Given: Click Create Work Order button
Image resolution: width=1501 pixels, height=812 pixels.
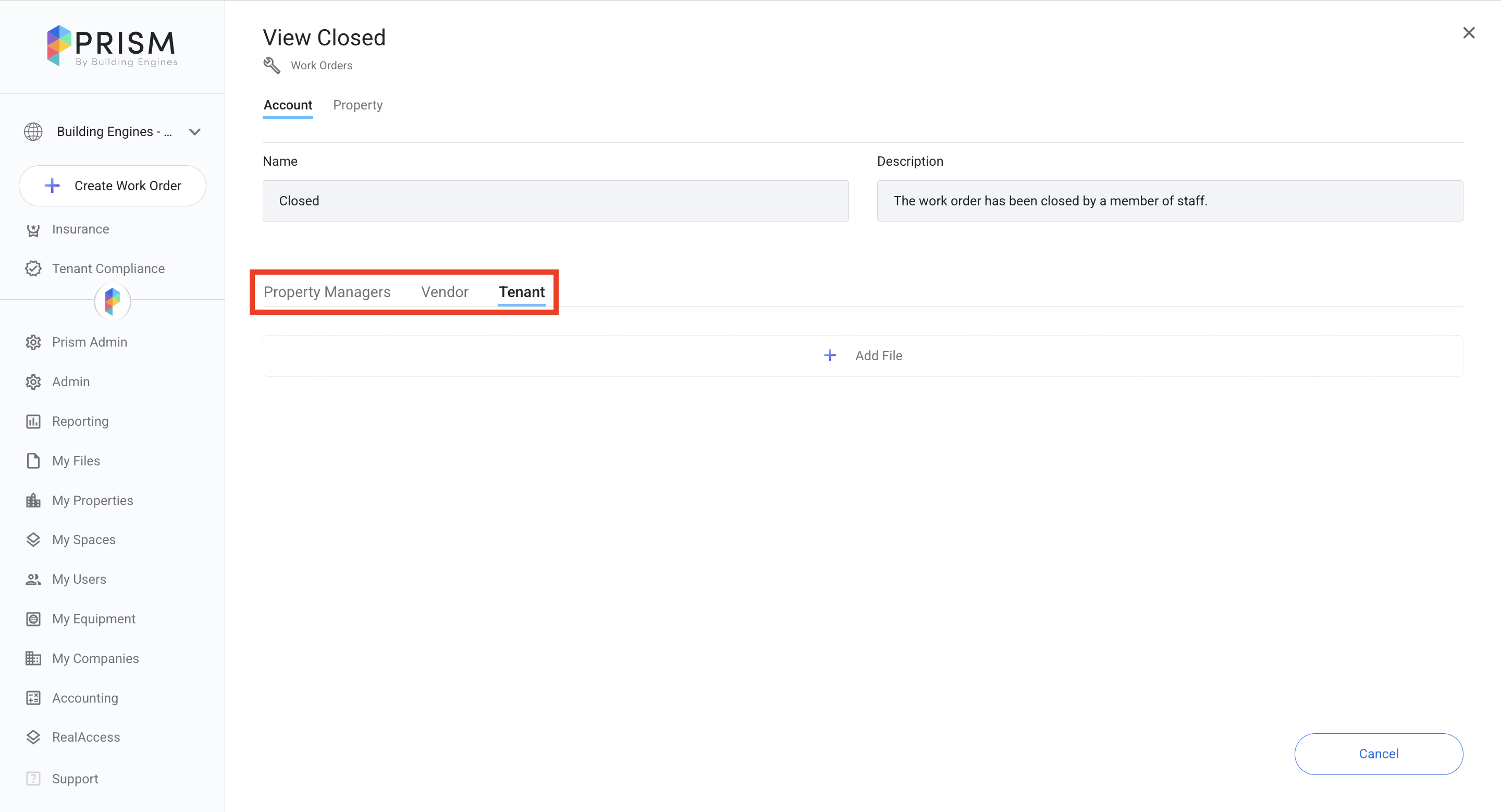Looking at the screenshot, I should [113, 186].
